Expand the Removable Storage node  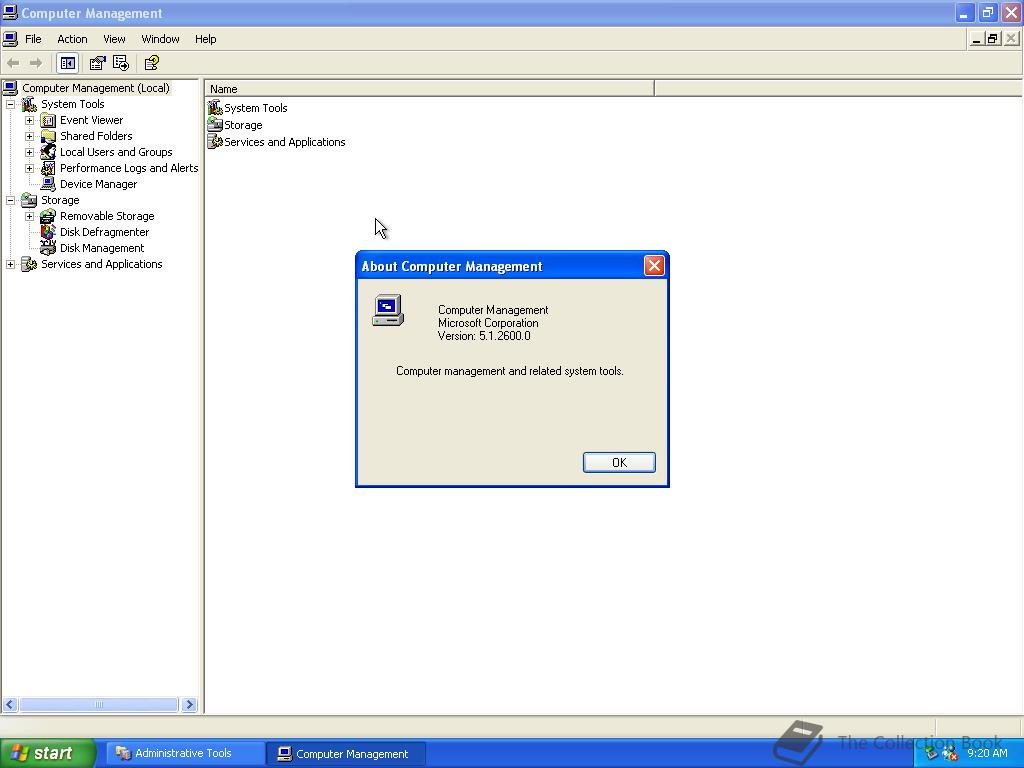pos(29,216)
